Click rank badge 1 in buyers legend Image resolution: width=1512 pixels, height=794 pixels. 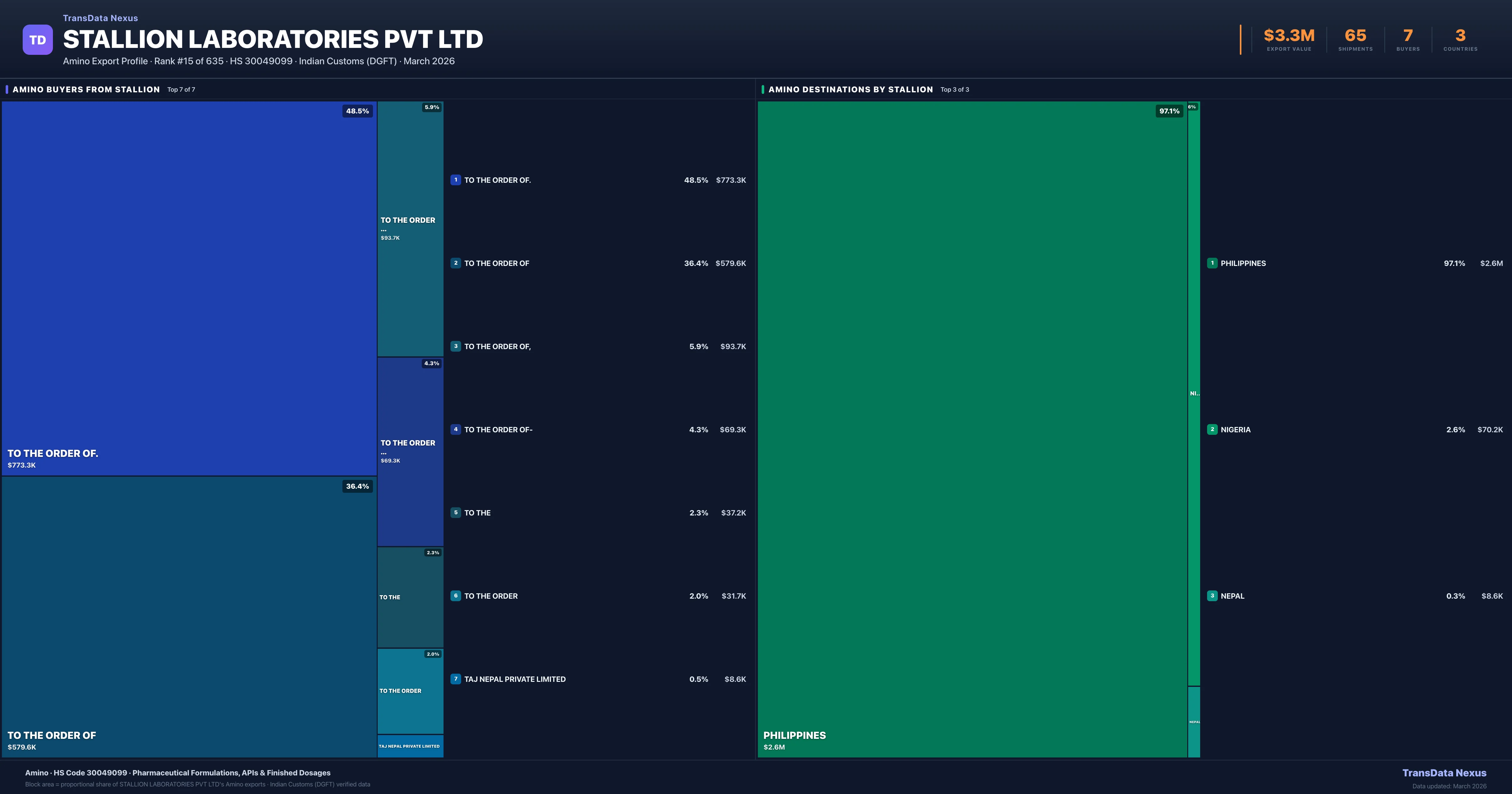tap(455, 180)
